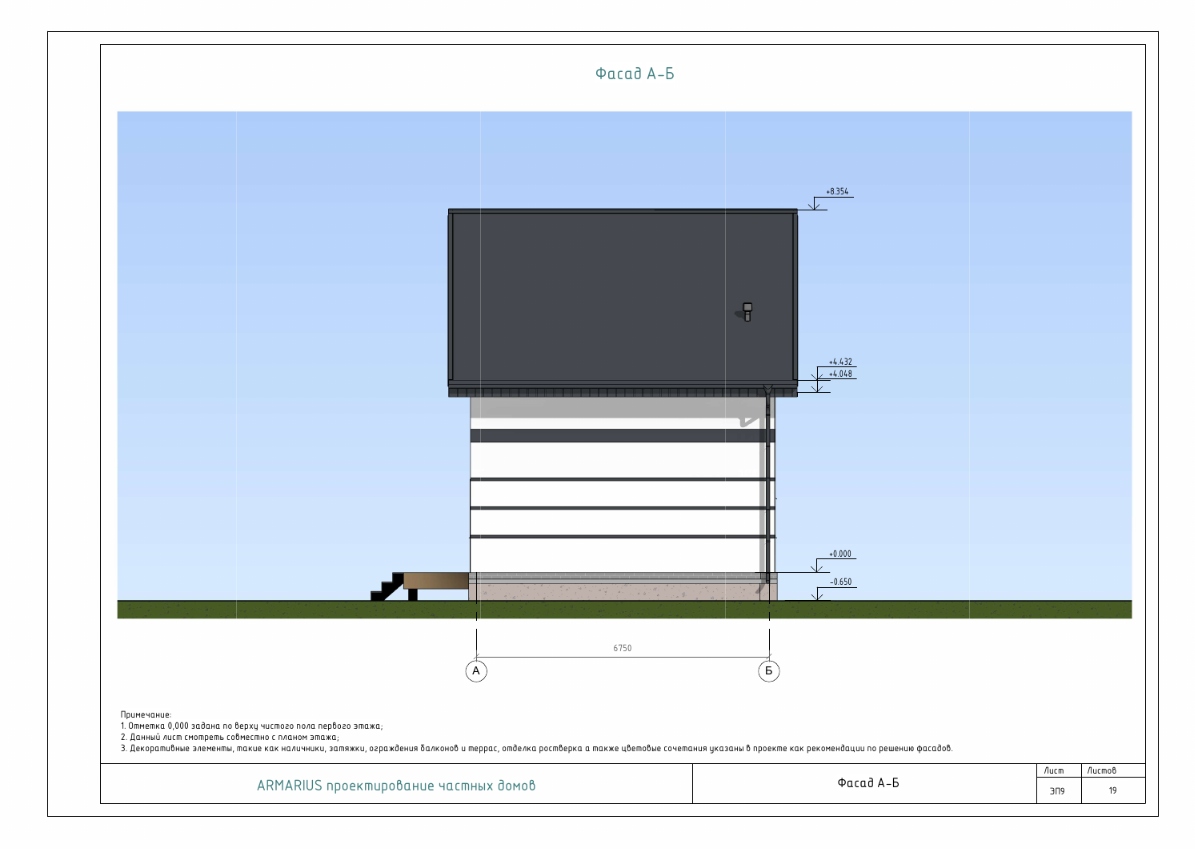Click Фасад А-Б in the title block

tap(866, 783)
